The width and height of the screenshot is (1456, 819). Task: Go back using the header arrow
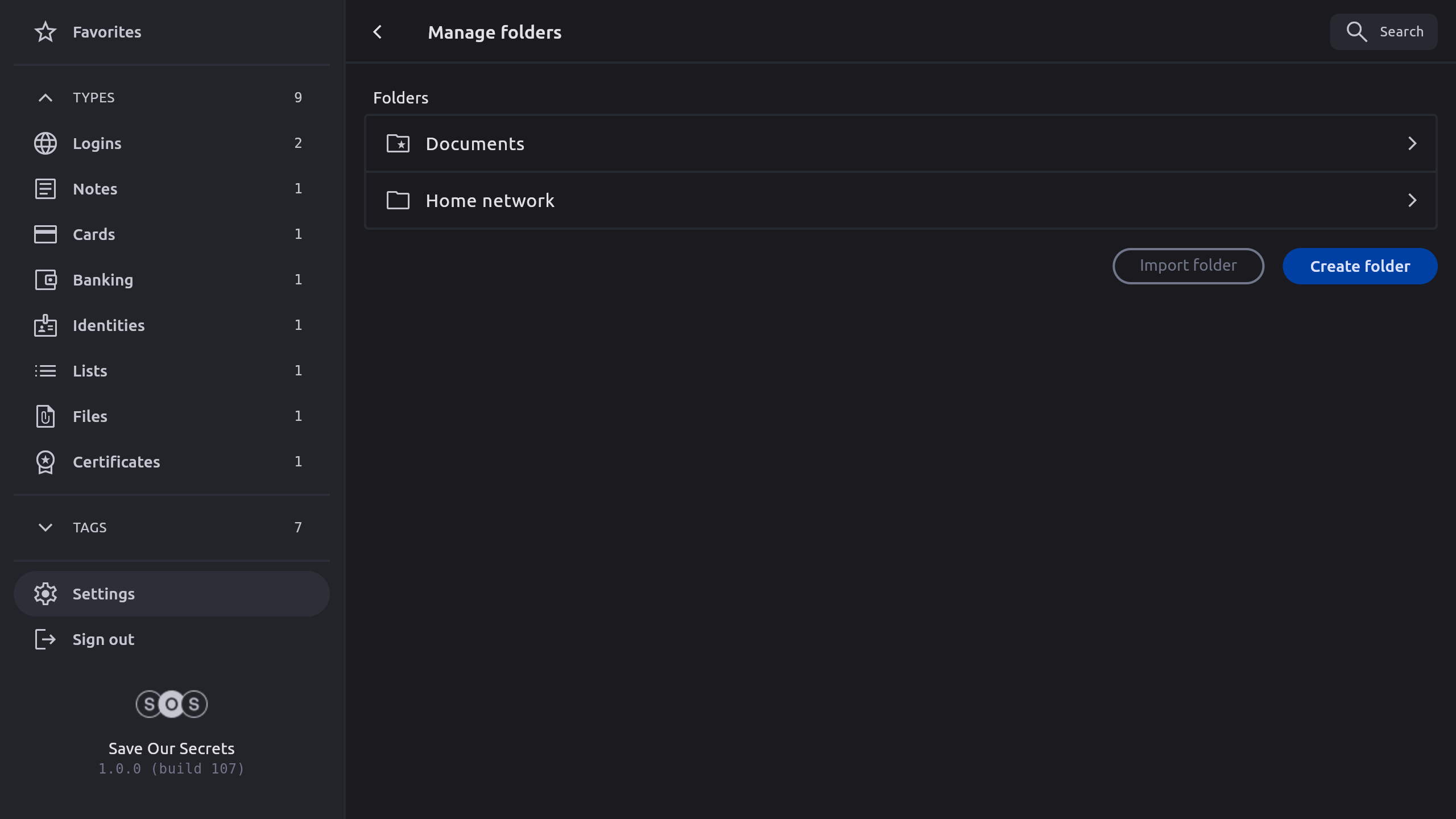pos(378,32)
